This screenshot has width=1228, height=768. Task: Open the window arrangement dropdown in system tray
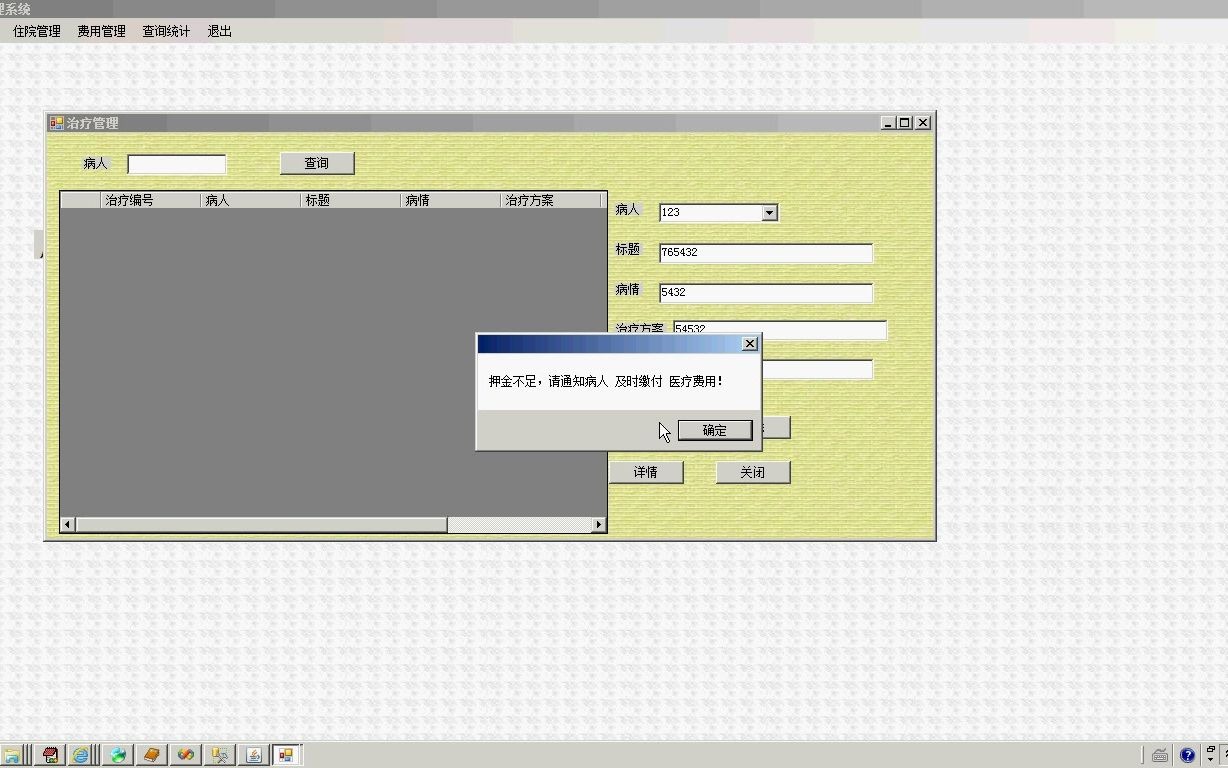point(1211,756)
